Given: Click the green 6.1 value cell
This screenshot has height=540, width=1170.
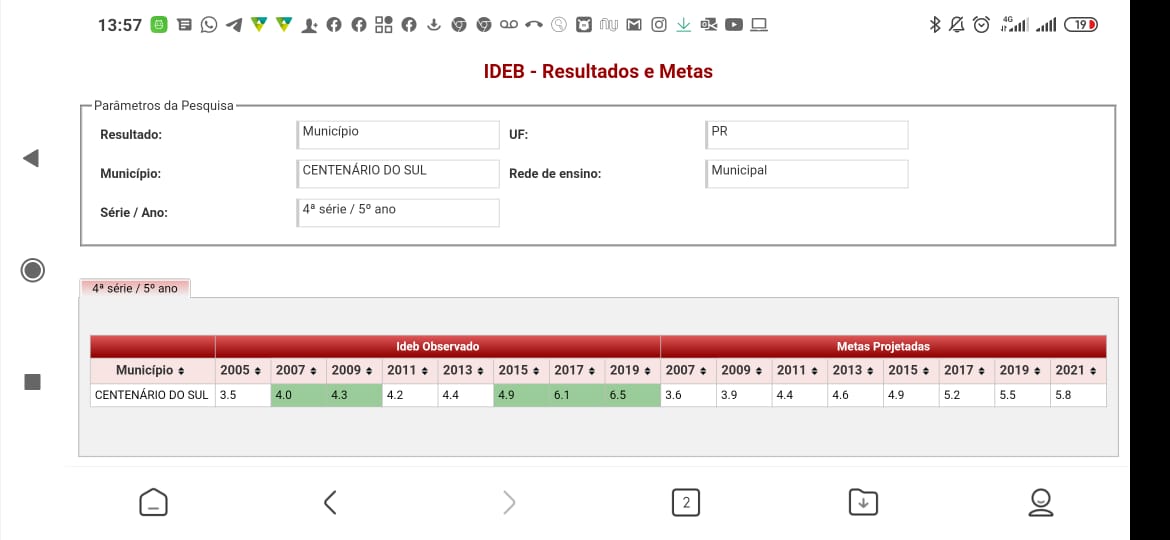Looking at the screenshot, I should coord(577,395).
